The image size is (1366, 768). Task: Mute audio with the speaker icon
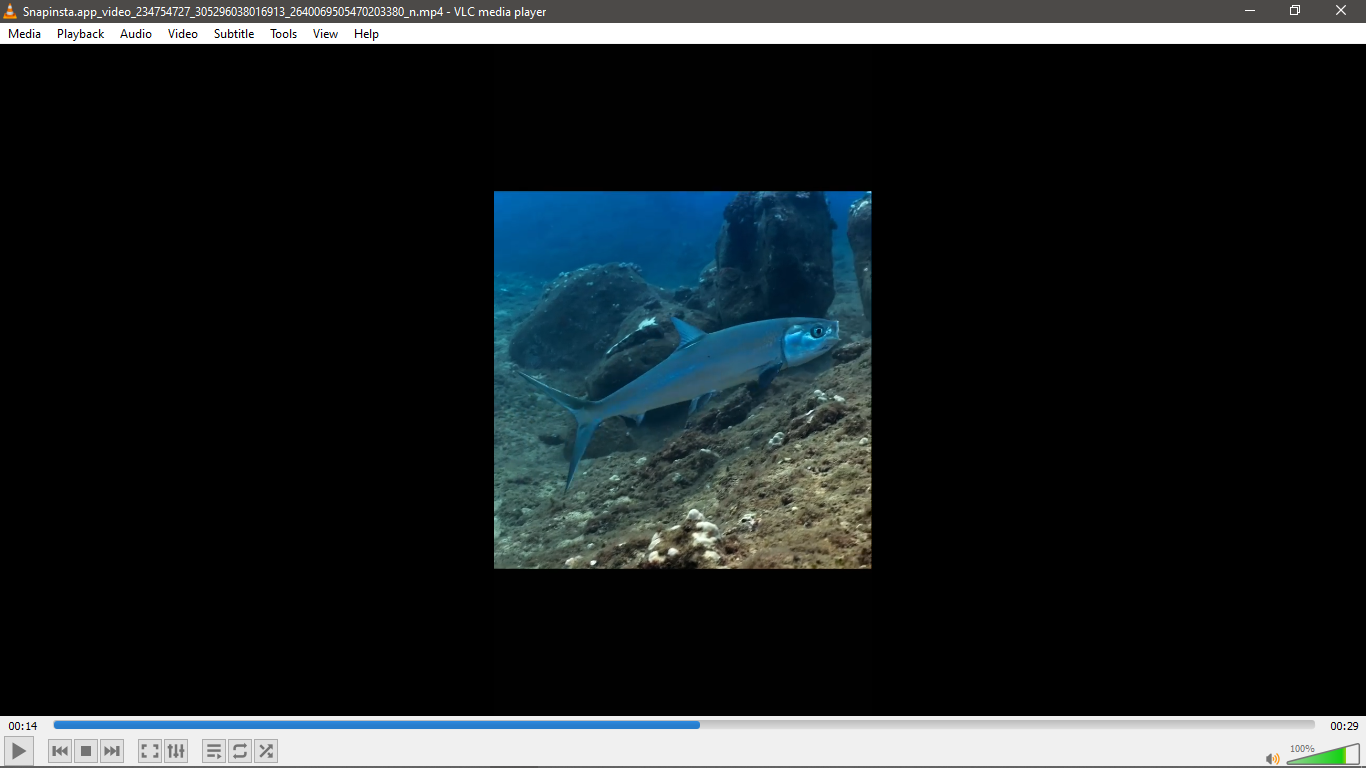(x=1273, y=758)
